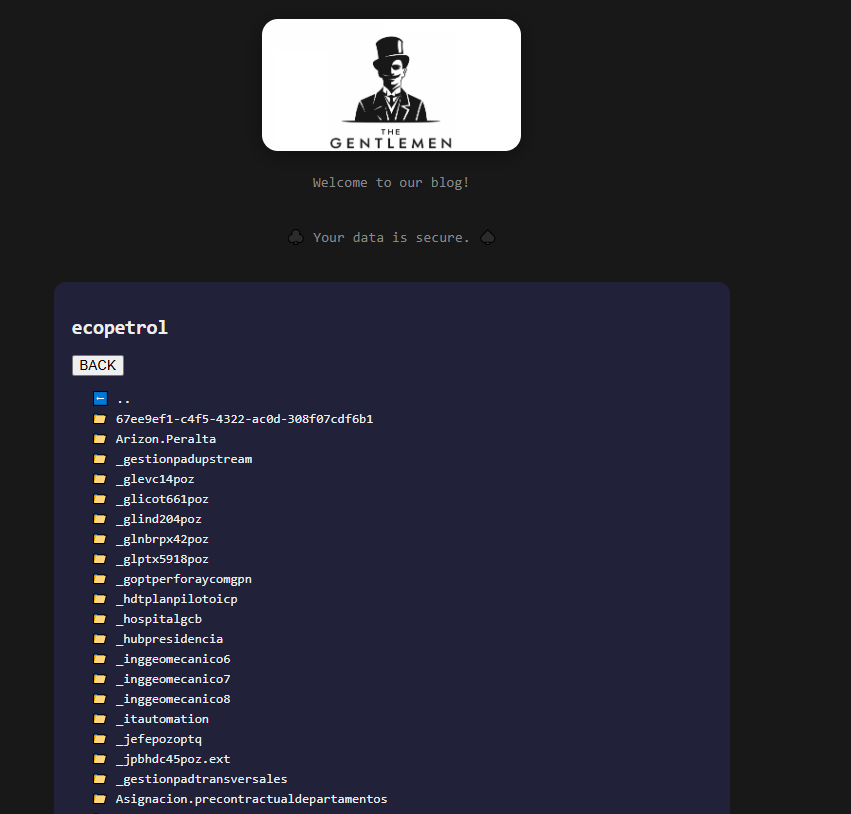This screenshot has width=851, height=814.
Task: Open the _gestionpadtransversales folder
Action: click(201, 779)
